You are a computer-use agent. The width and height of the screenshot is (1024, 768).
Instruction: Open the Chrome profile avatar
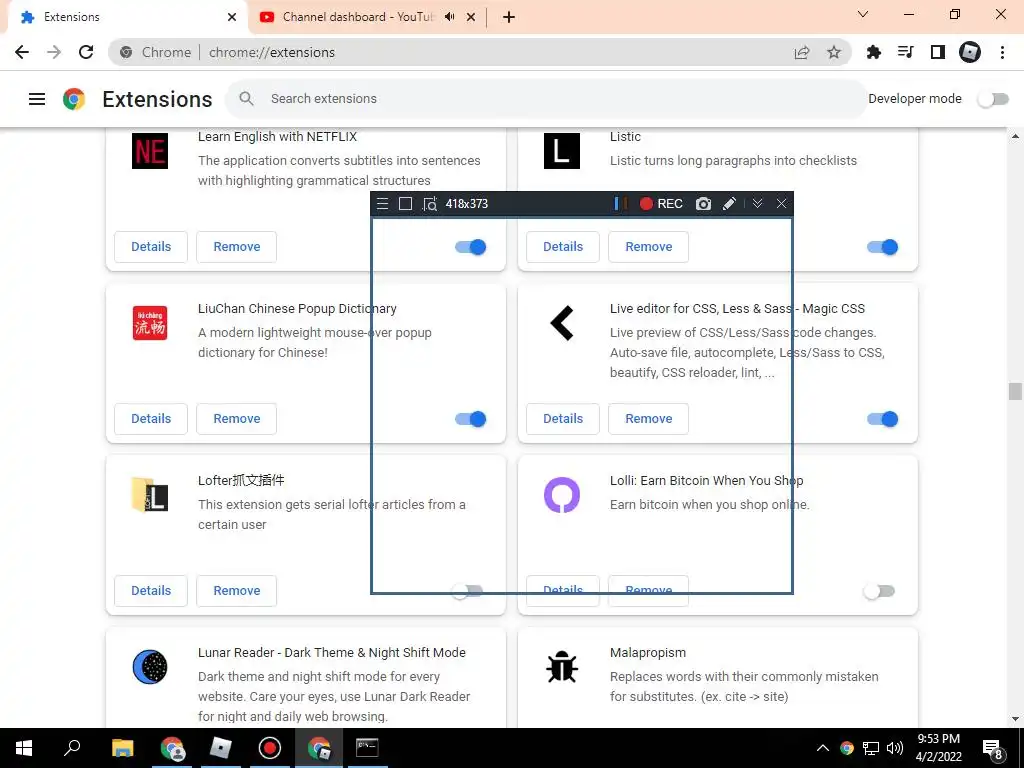point(970,52)
